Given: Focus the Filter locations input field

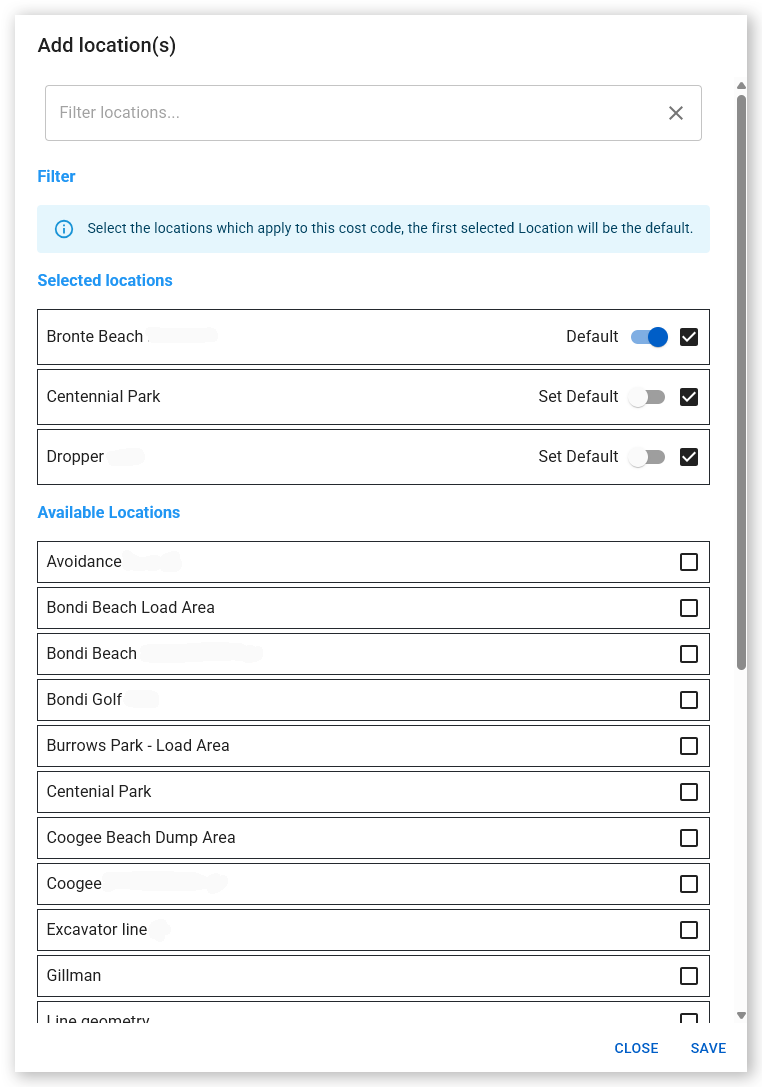Looking at the screenshot, I should 354,113.
